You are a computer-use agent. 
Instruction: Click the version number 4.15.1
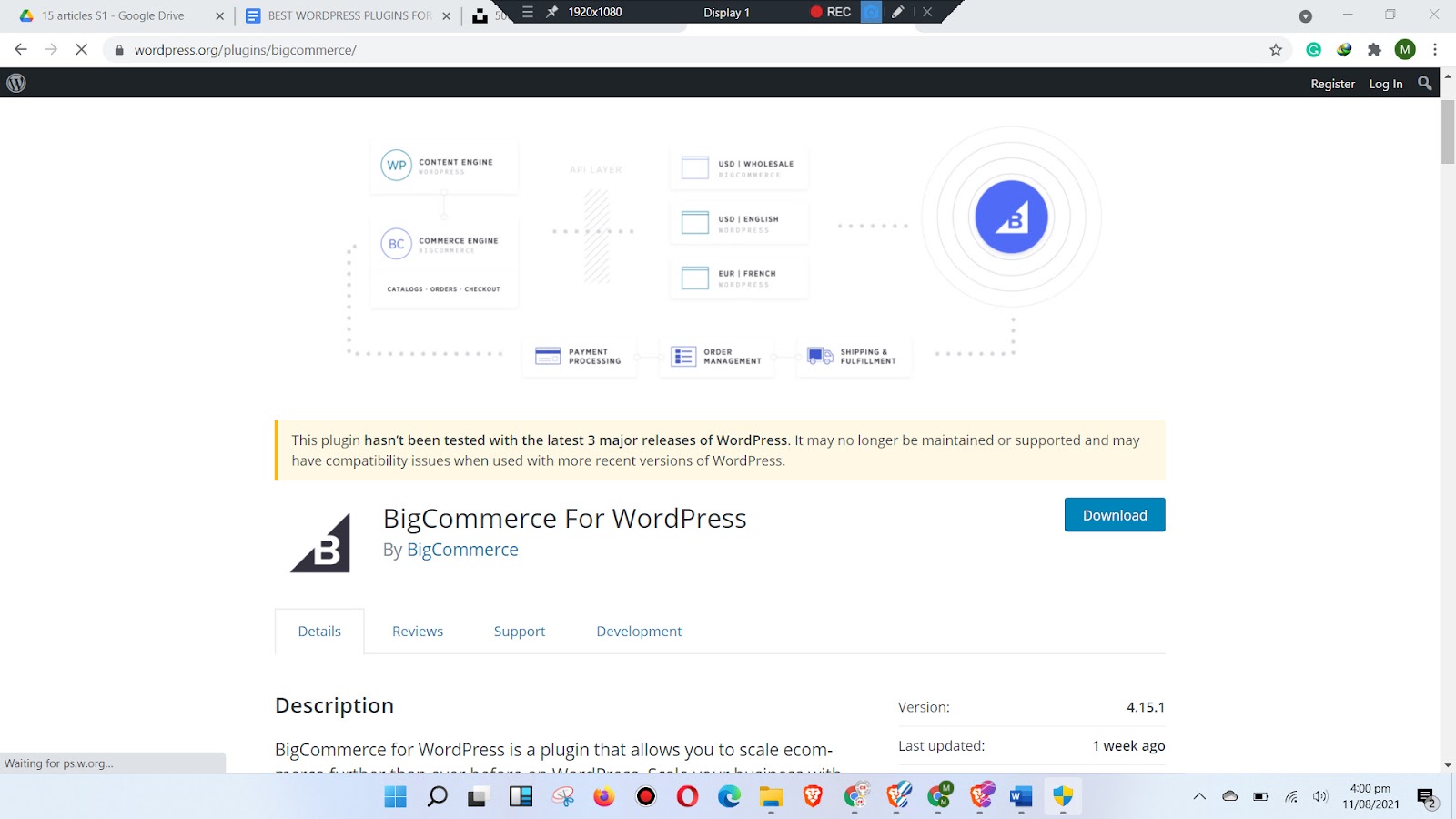click(1146, 707)
